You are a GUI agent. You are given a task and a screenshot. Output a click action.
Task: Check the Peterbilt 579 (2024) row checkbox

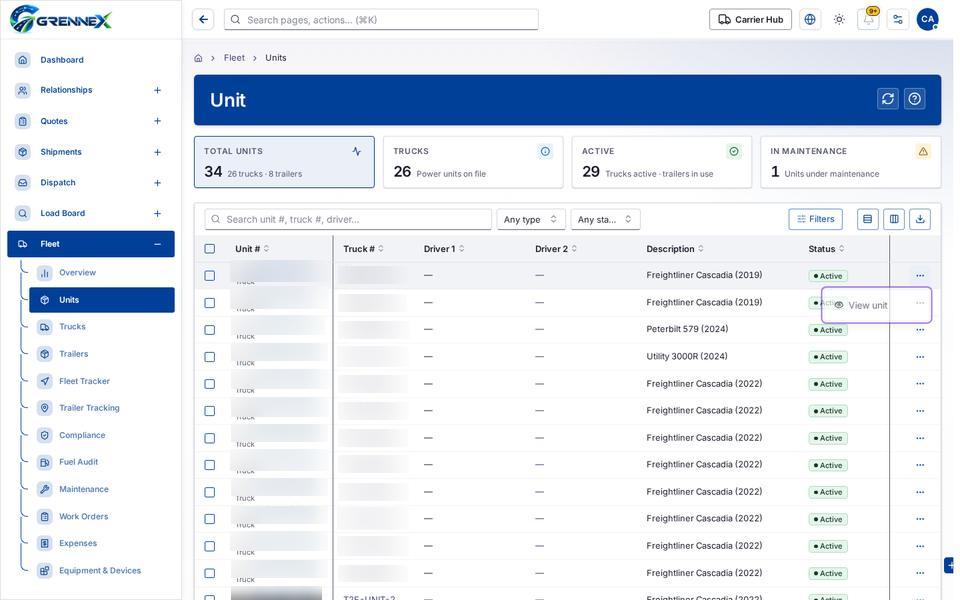point(209,330)
